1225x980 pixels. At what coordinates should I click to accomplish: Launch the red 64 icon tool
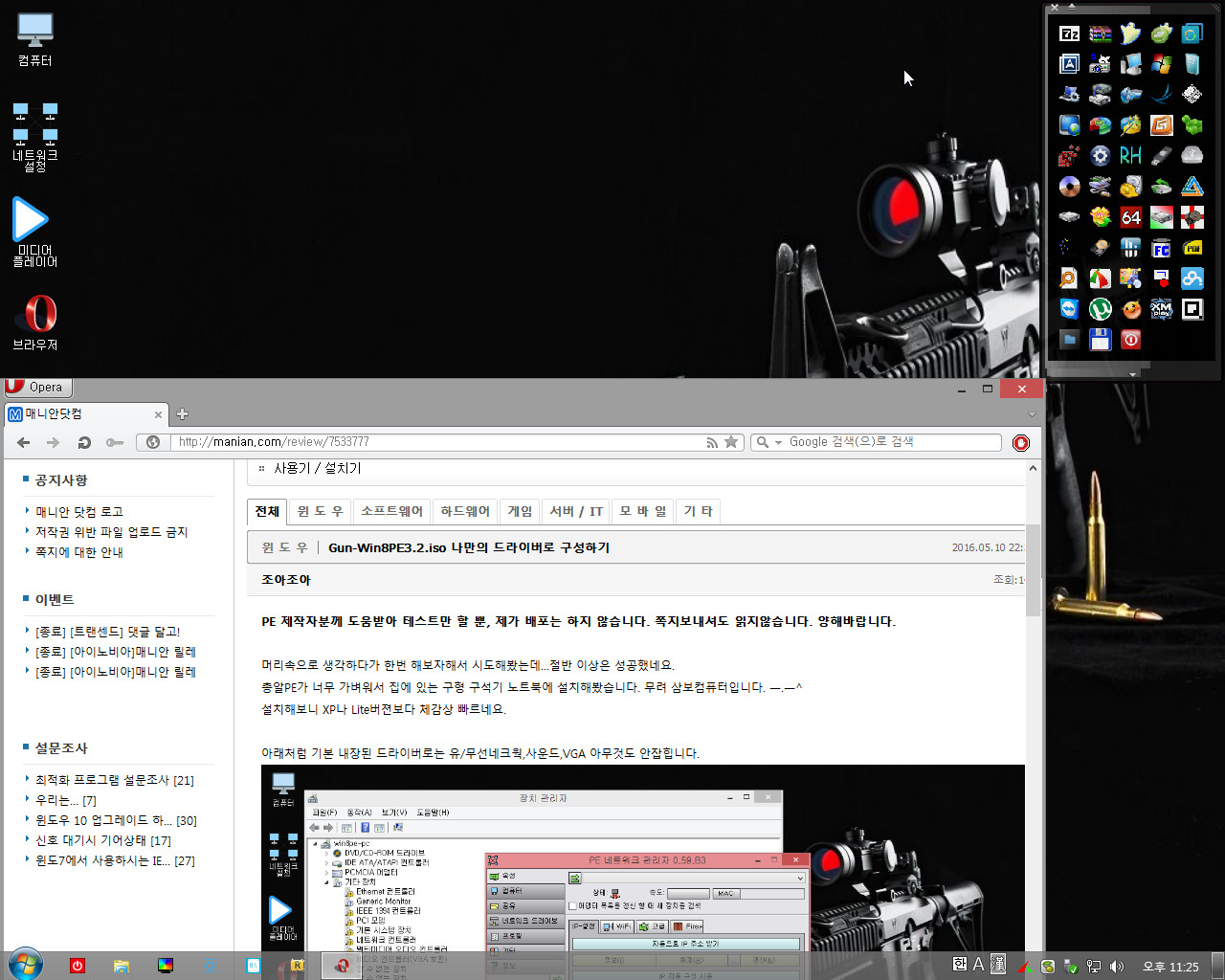pos(1130,217)
